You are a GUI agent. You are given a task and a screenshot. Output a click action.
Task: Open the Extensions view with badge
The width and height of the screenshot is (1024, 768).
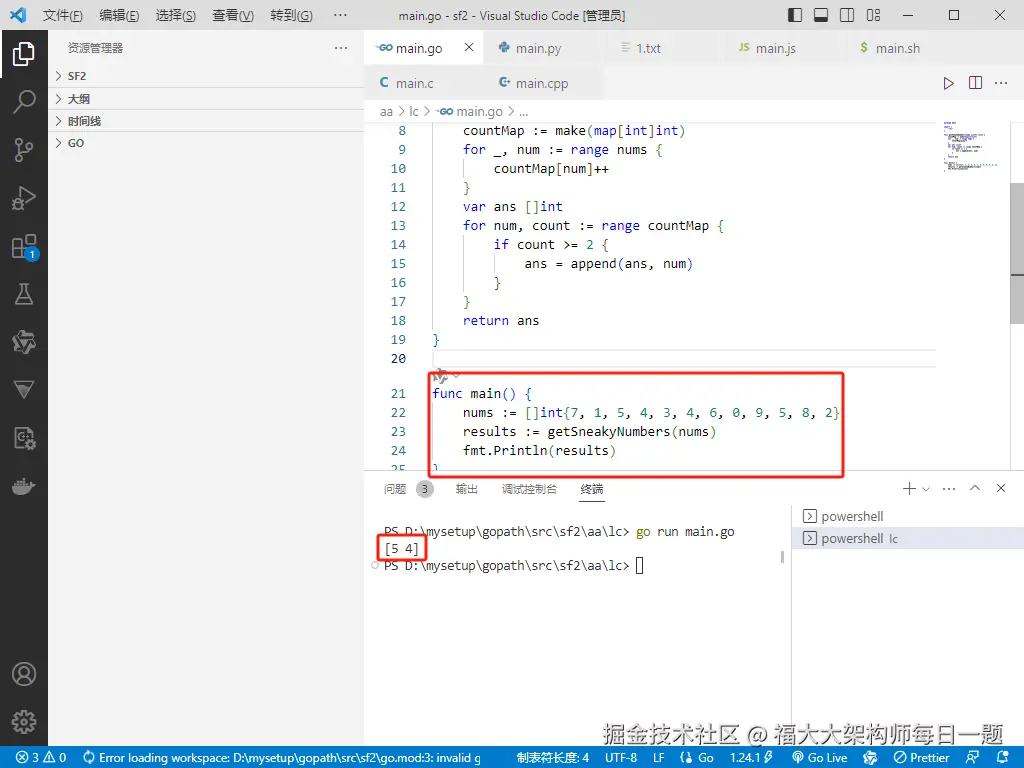24,247
